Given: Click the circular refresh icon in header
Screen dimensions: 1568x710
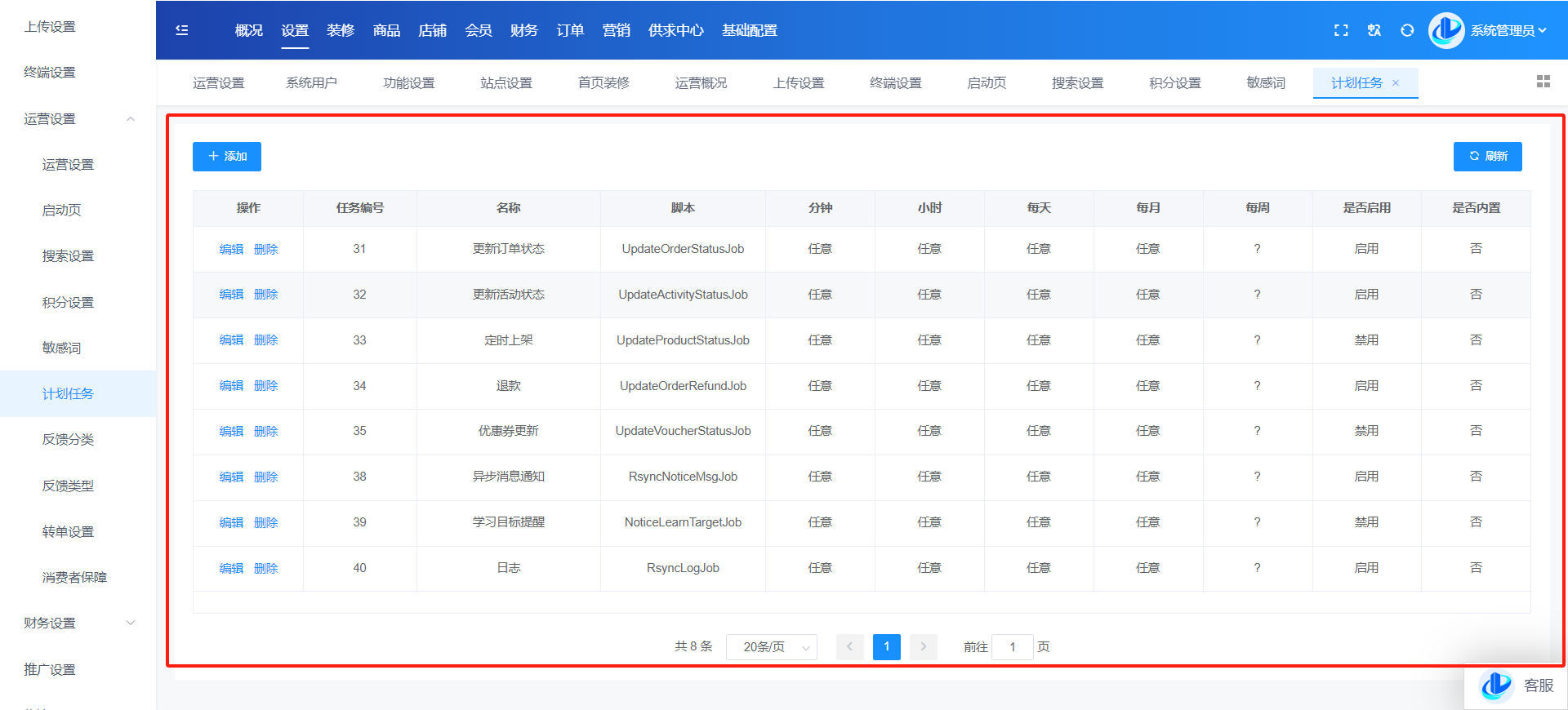Looking at the screenshot, I should tap(1407, 30).
